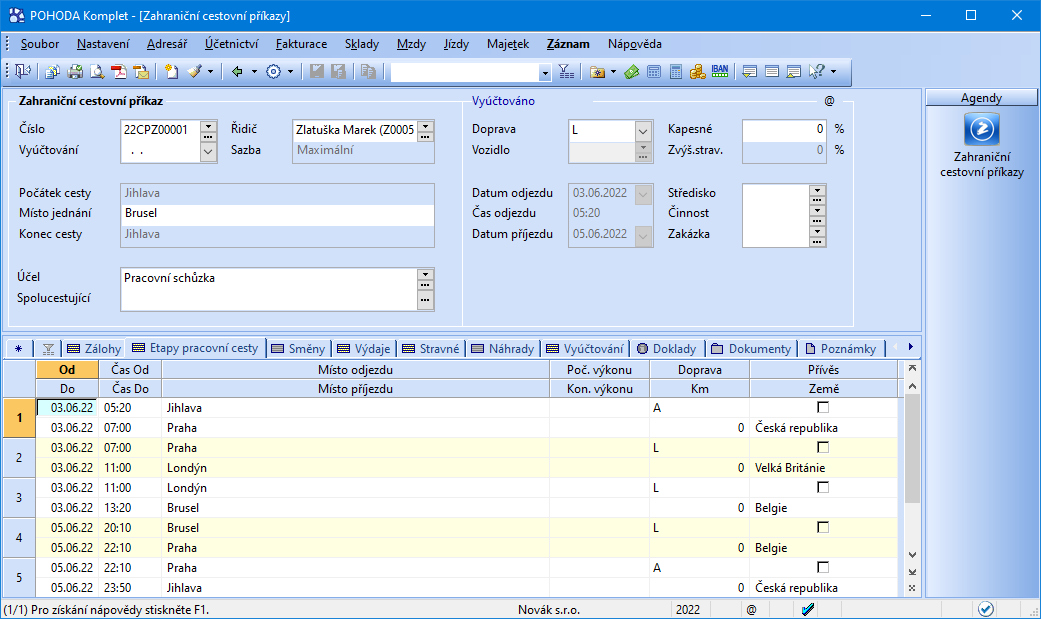This screenshot has height=619, width=1041.
Task: Switch to the Doklady tab
Action: click(667, 349)
